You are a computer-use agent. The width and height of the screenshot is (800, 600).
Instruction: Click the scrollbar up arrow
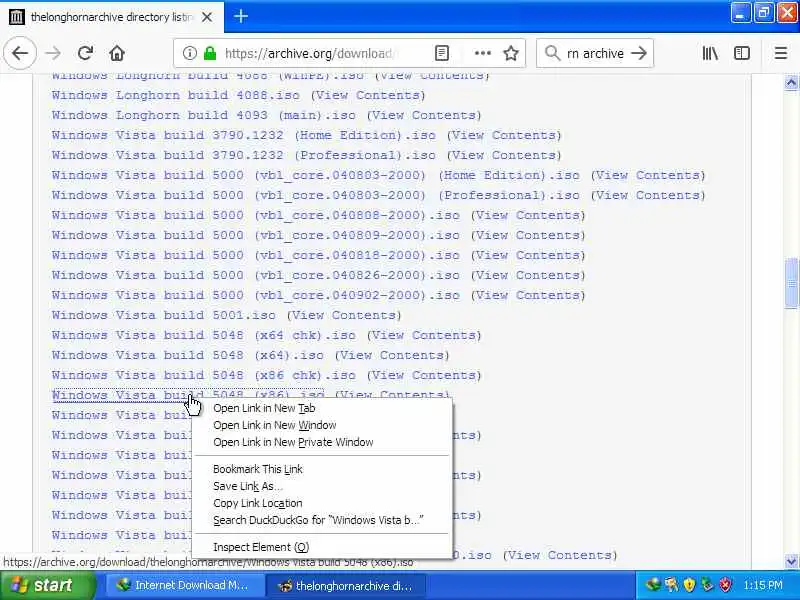coord(791,83)
